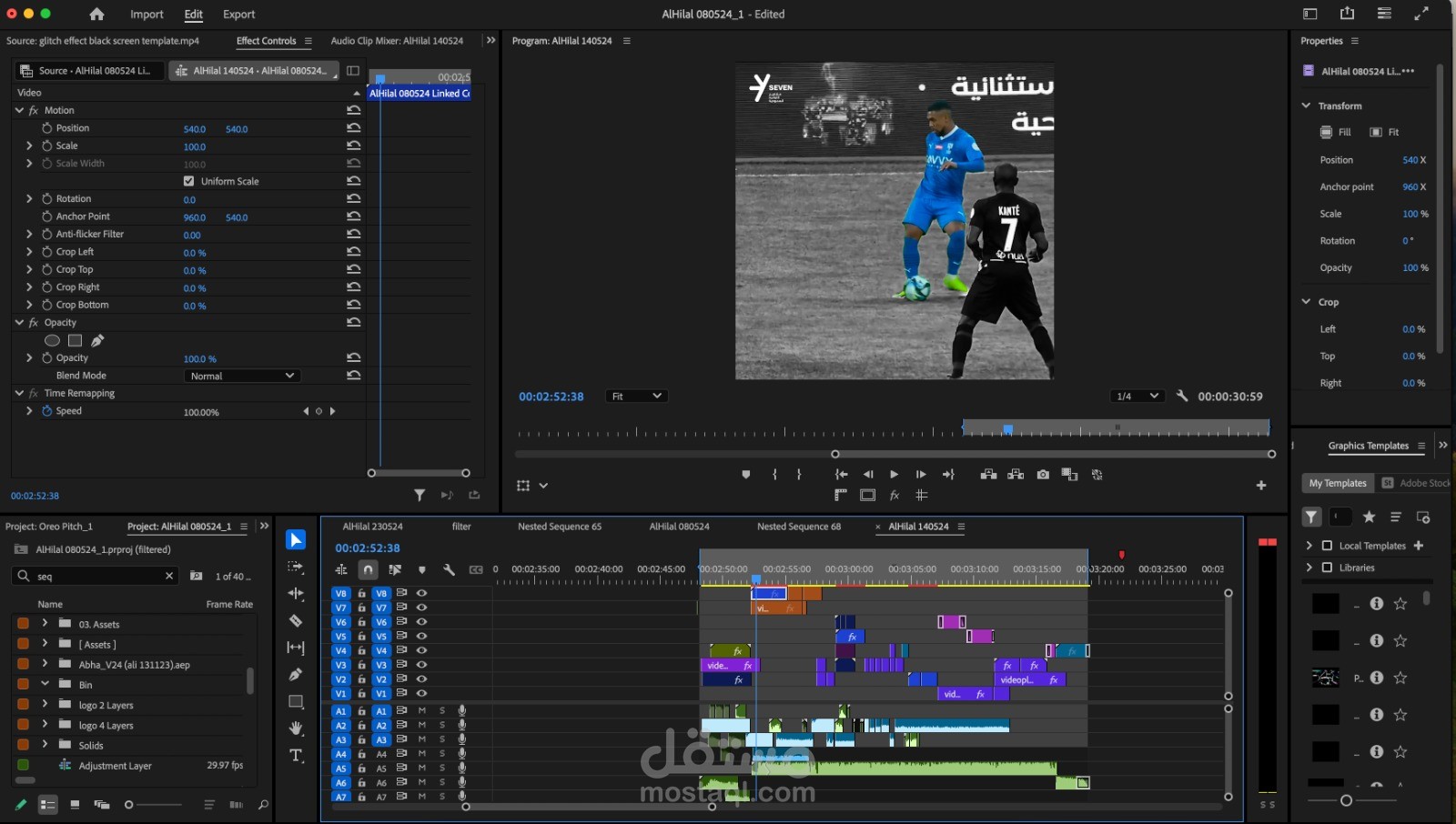
Task: Step forward one frame in Program monitor
Action: (x=921, y=475)
